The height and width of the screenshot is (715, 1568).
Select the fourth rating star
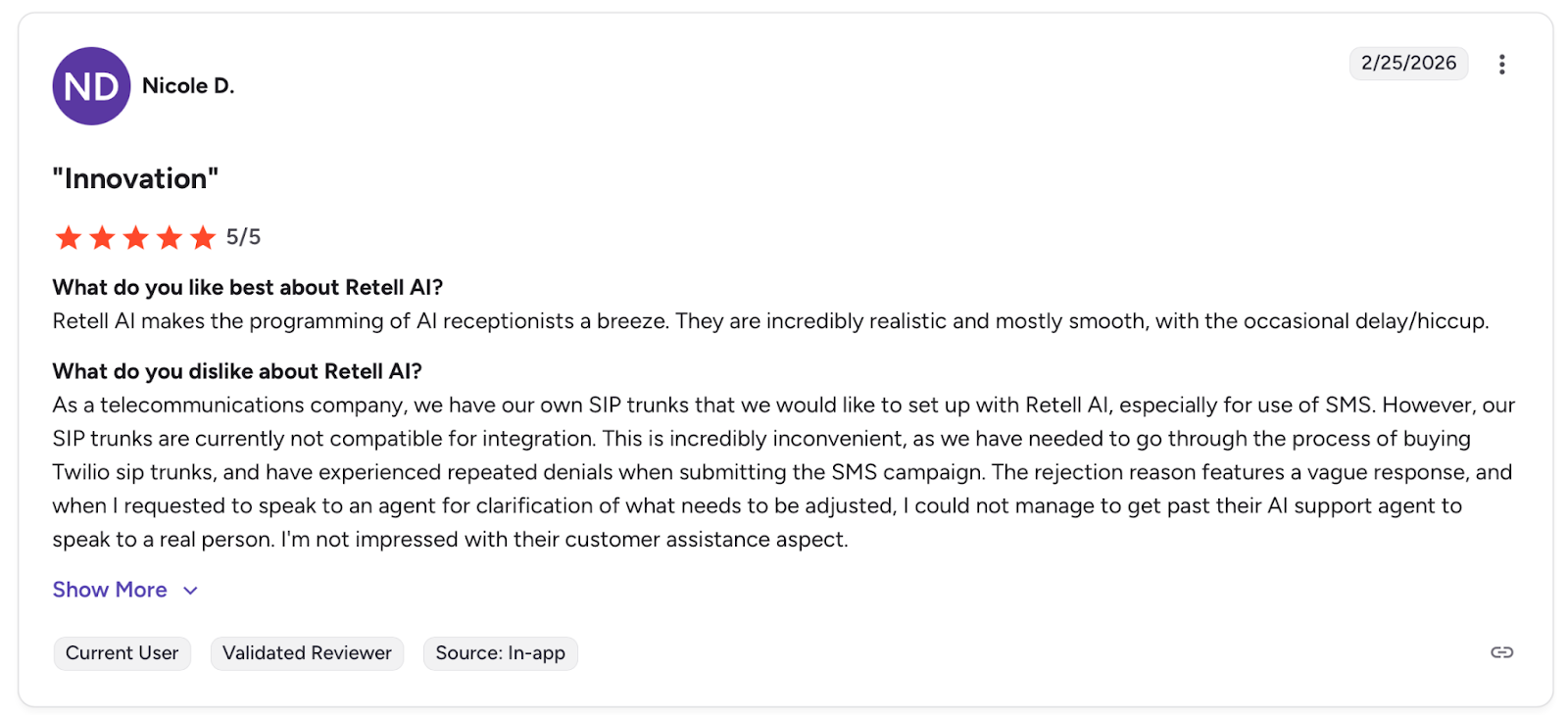point(170,237)
